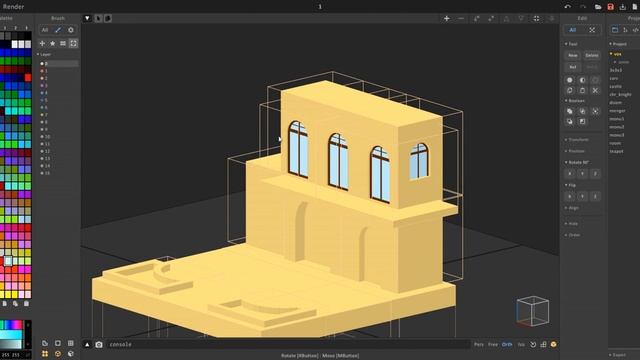The height and width of the screenshot is (360, 640).
Task: Open a project with the folder icon
Action: (598, 7)
